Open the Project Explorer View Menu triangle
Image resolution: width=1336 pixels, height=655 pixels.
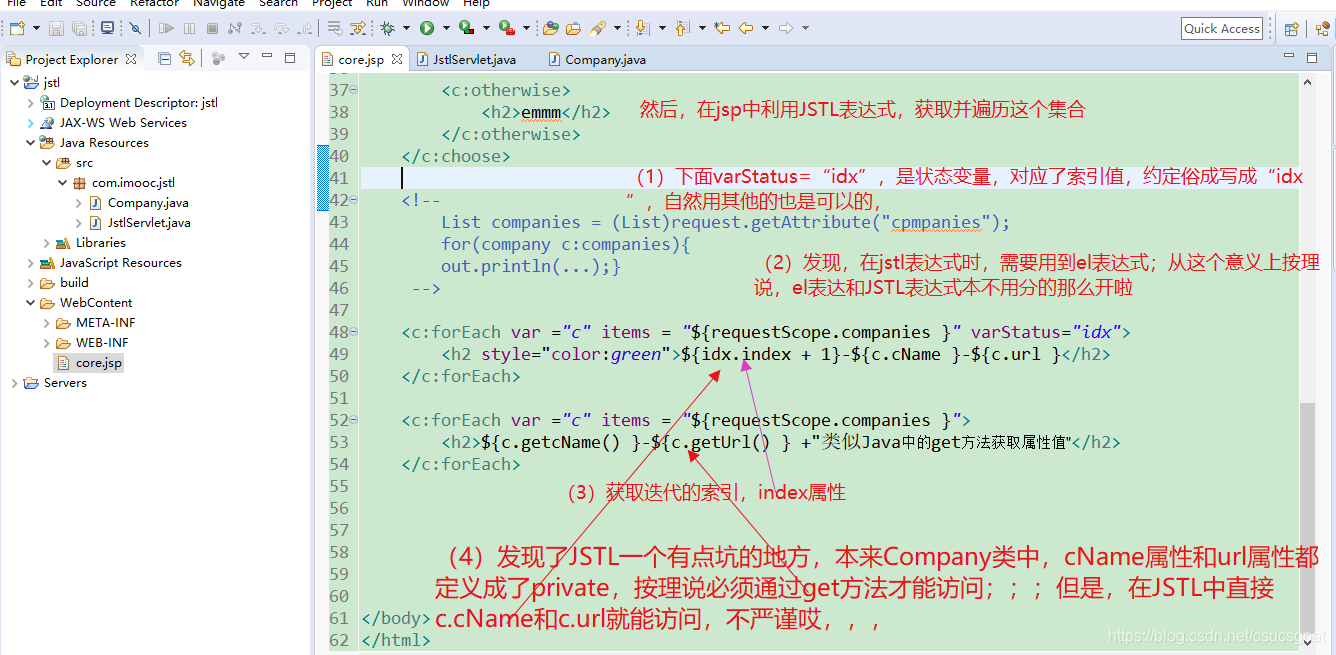pyautogui.click(x=243, y=57)
